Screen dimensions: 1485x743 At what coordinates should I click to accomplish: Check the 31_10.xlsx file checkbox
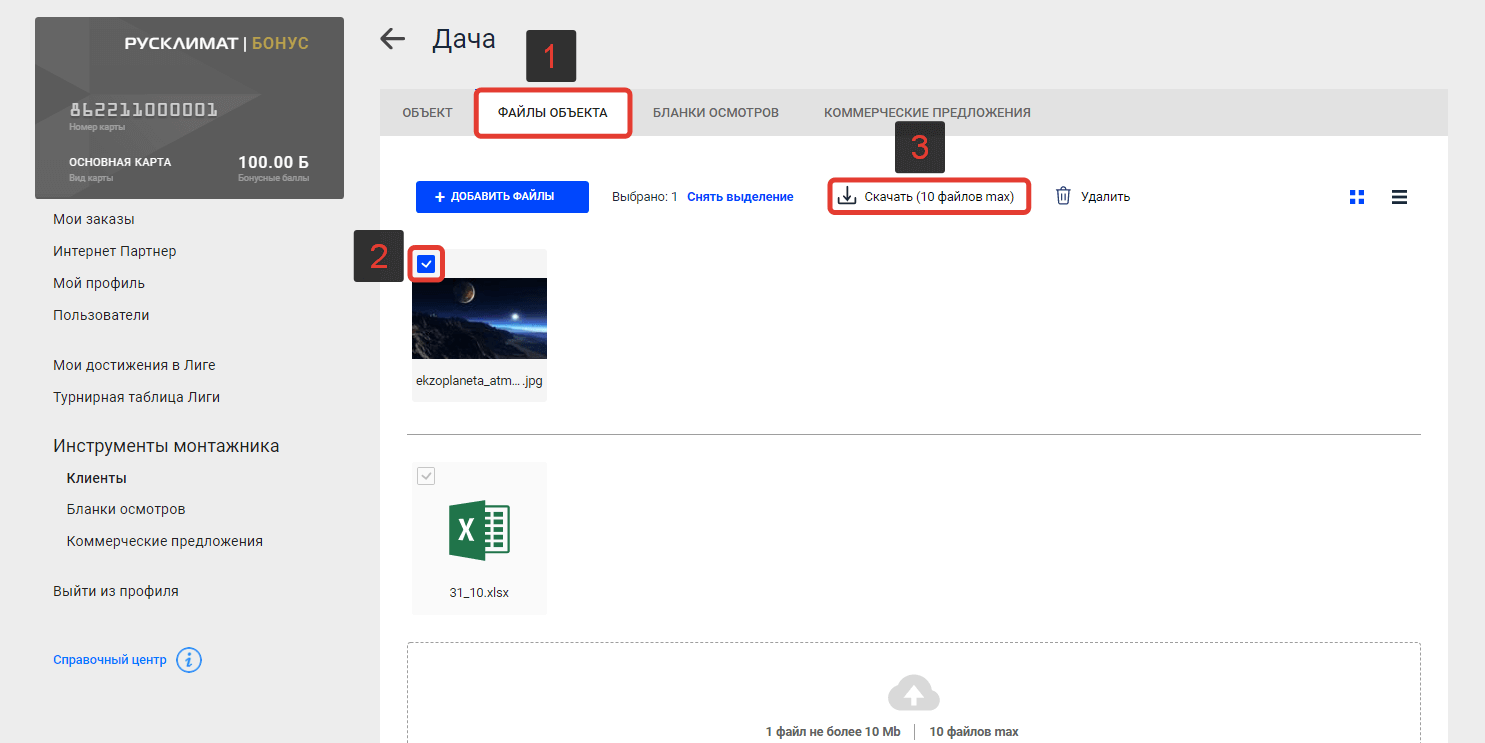coord(427,476)
